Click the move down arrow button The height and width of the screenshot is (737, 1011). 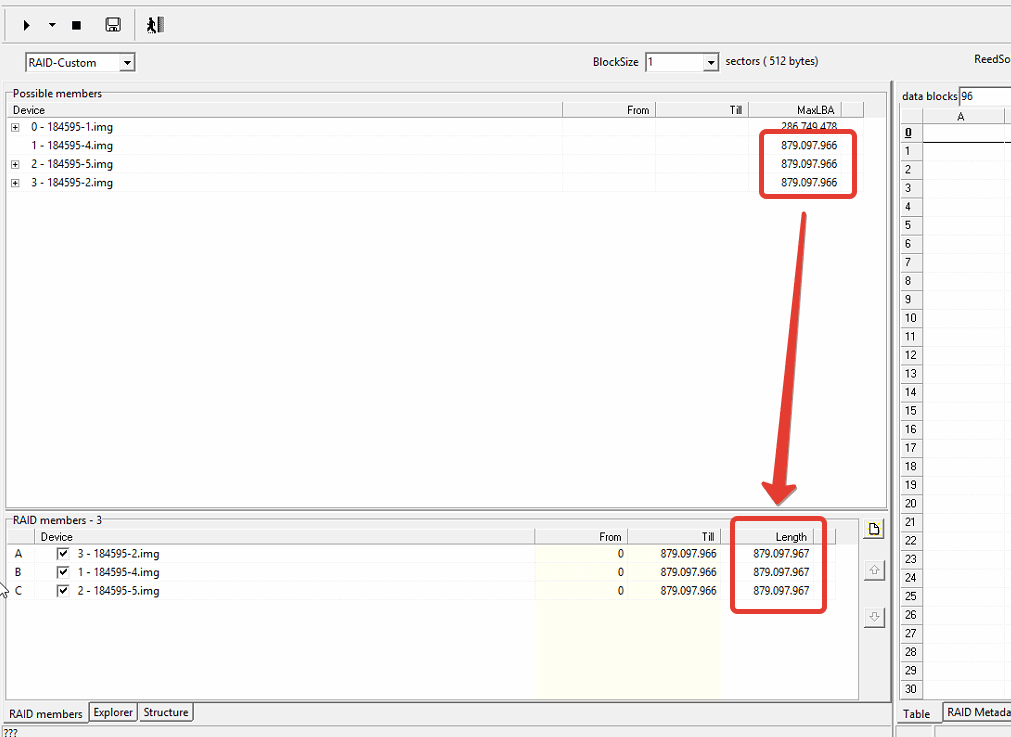point(874,617)
